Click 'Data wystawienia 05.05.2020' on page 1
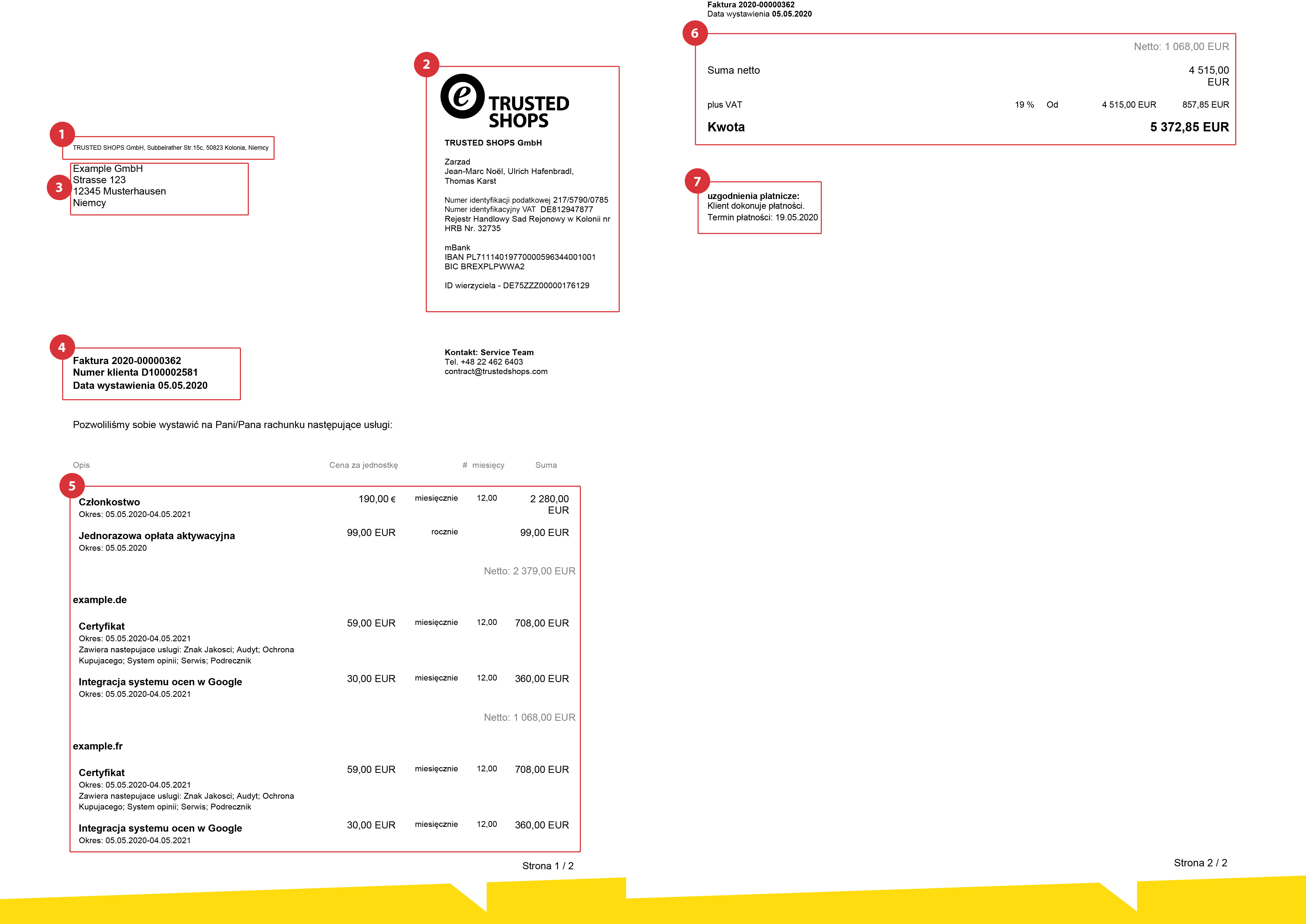 (x=140, y=385)
